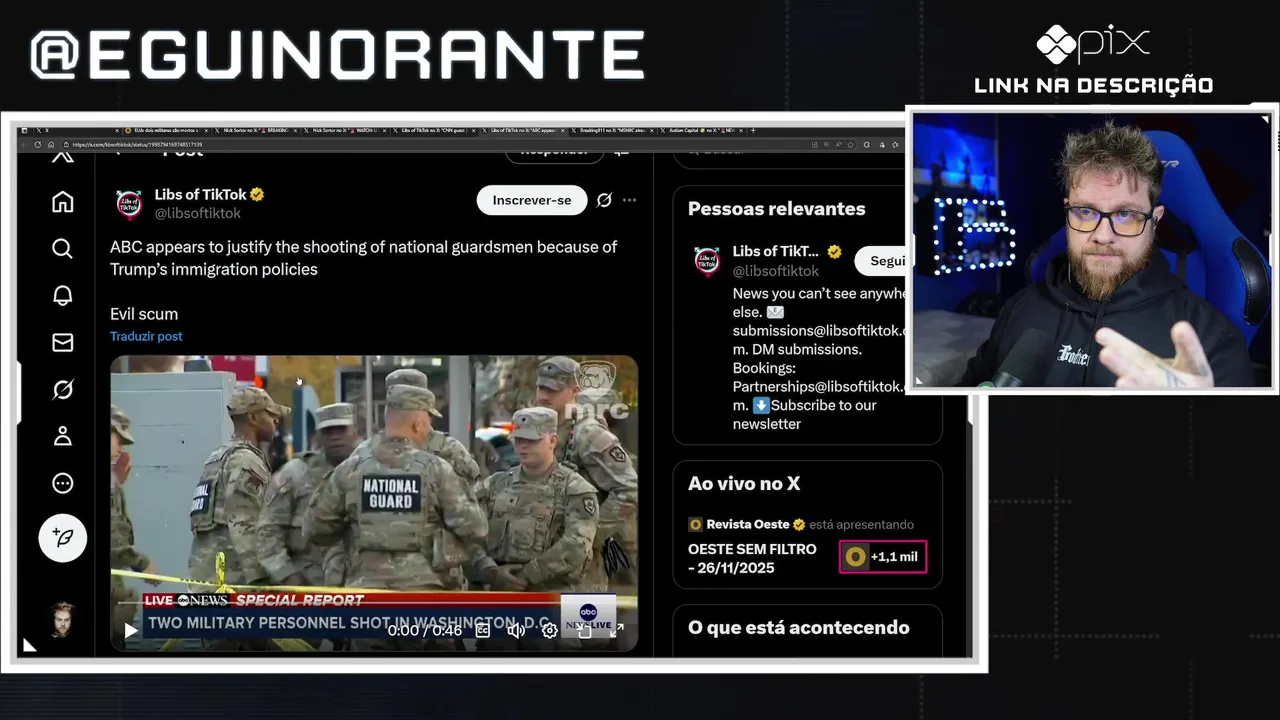Image resolution: width=1280 pixels, height=720 pixels.
Task: Enable picture-in-picture on the video
Action: pos(584,630)
